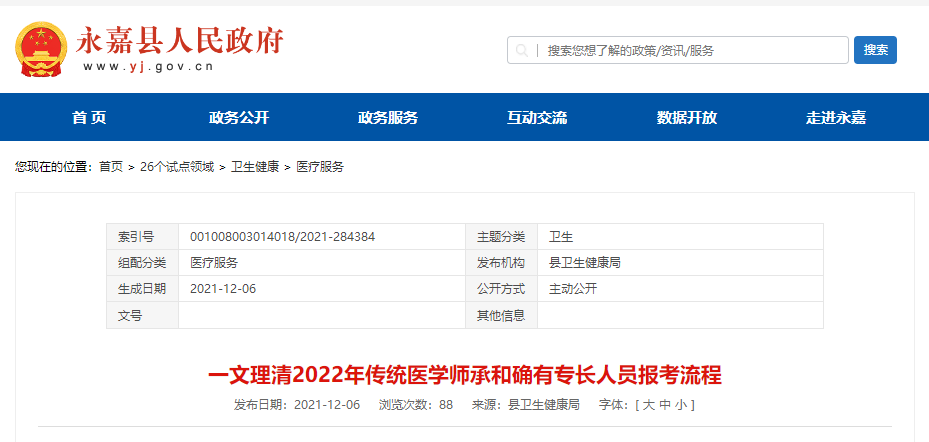Click the www.yj.gov.cn site address text
929x442 pixels.
coord(148,67)
